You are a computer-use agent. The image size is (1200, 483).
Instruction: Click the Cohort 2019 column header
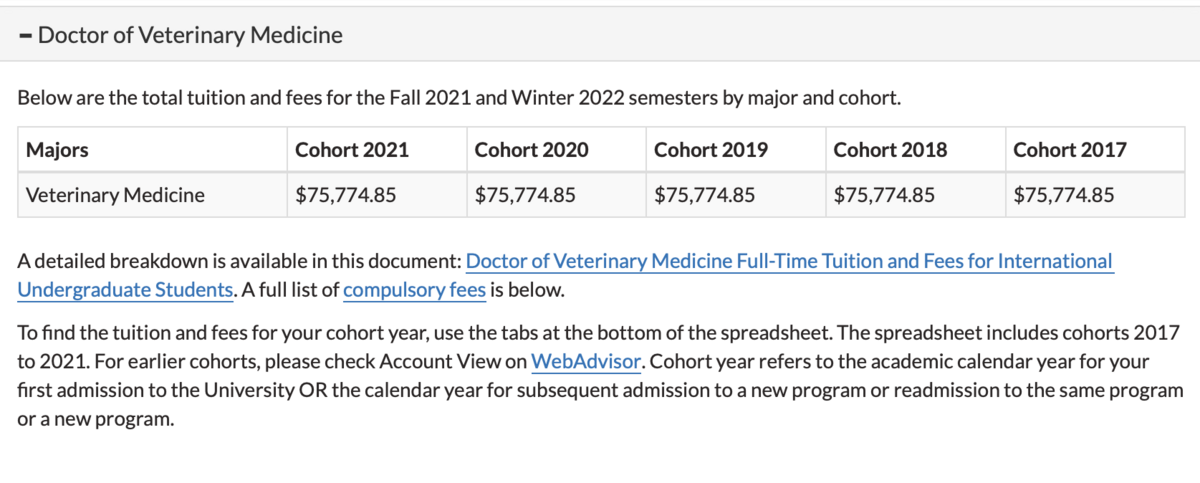click(x=711, y=150)
